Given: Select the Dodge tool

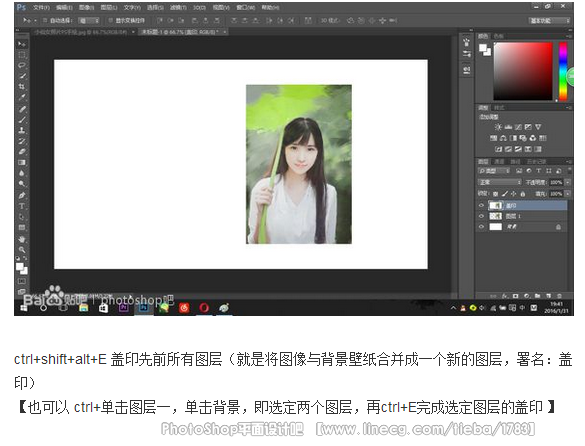Looking at the screenshot, I should 22,184.
